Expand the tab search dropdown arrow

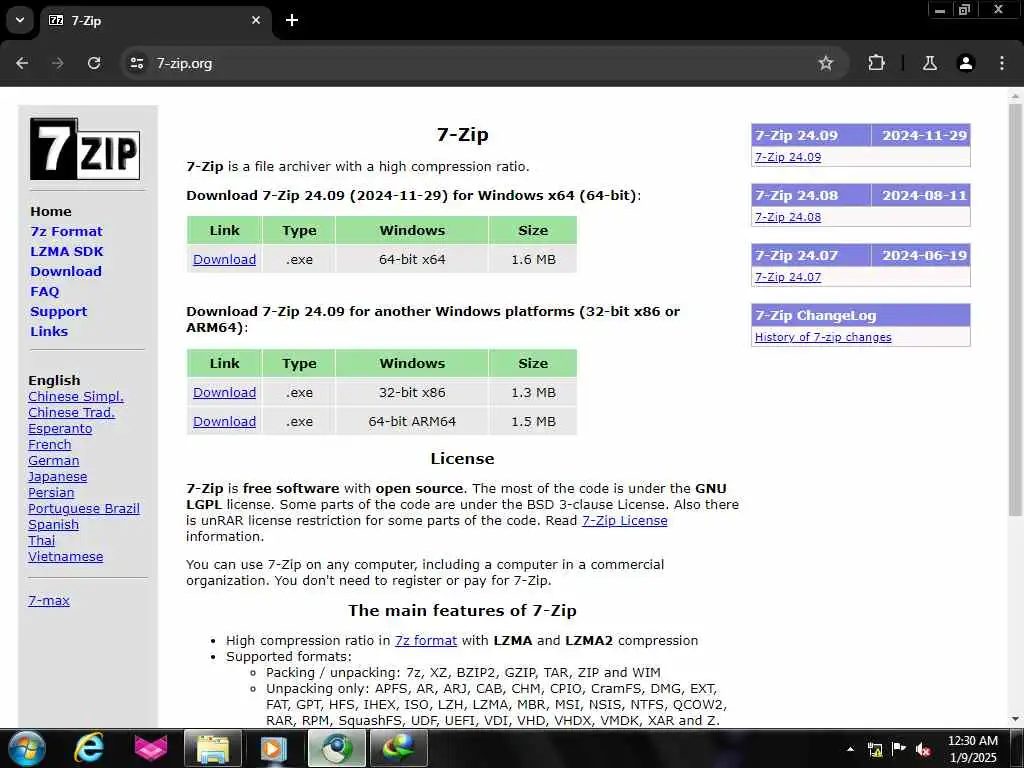[x=20, y=20]
